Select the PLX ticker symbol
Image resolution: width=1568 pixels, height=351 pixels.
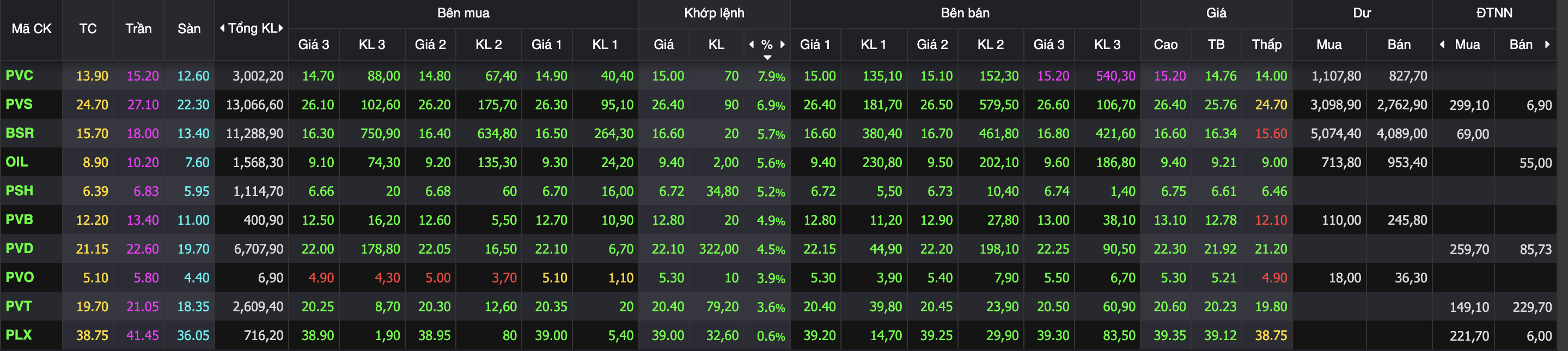pyautogui.click(x=19, y=335)
